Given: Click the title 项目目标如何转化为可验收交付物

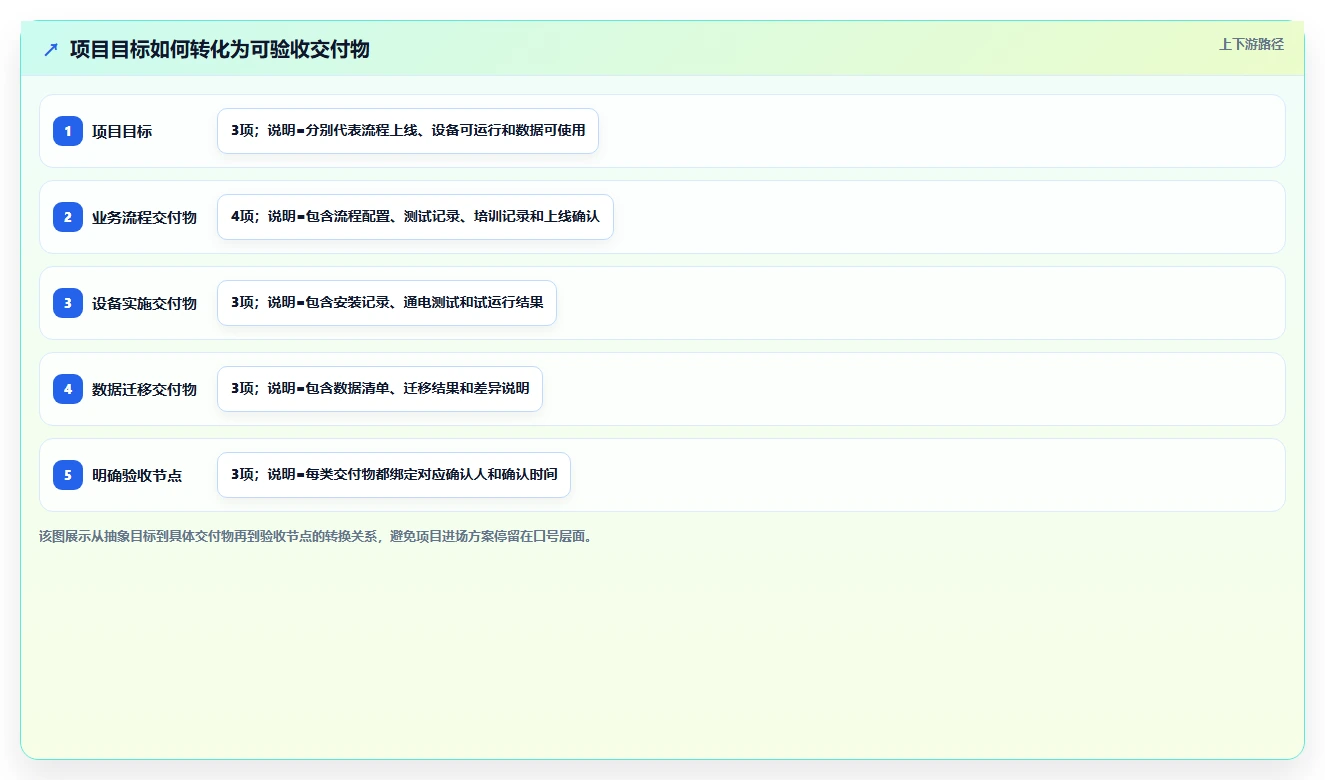Looking at the screenshot, I should coord(220,49).
